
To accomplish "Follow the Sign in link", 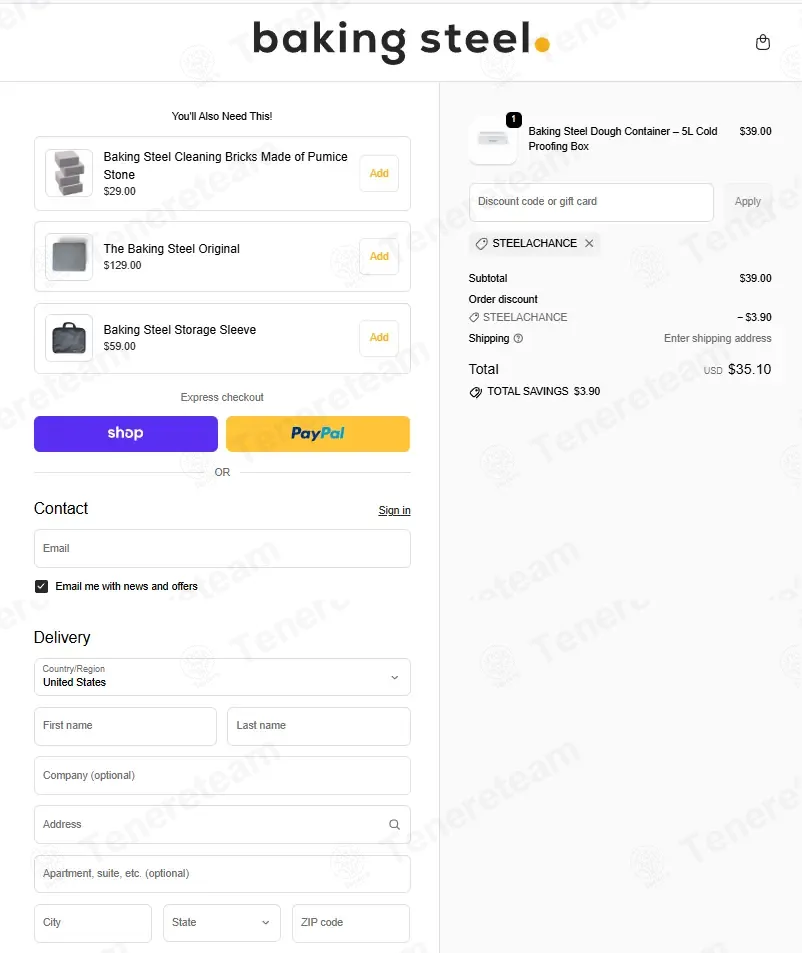I will pyautogui.click(x=394, y=511).
